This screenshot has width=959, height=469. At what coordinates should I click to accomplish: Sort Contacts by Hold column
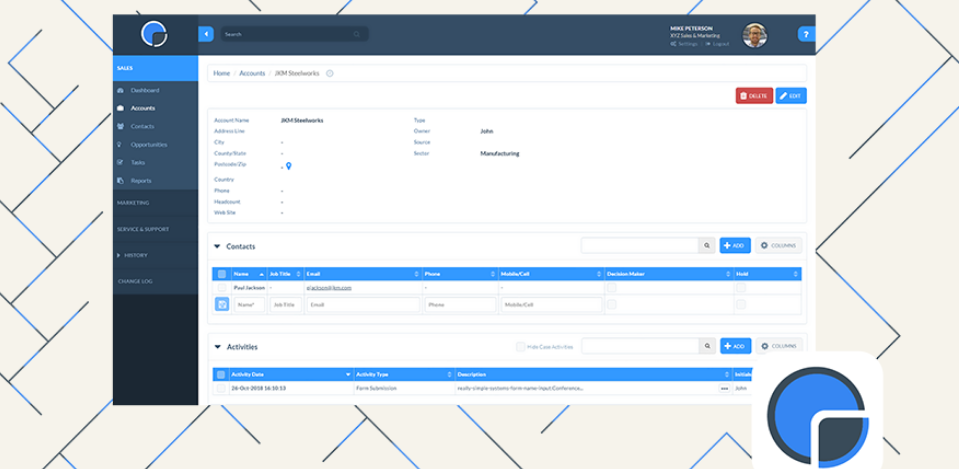[x=768, y=275]
